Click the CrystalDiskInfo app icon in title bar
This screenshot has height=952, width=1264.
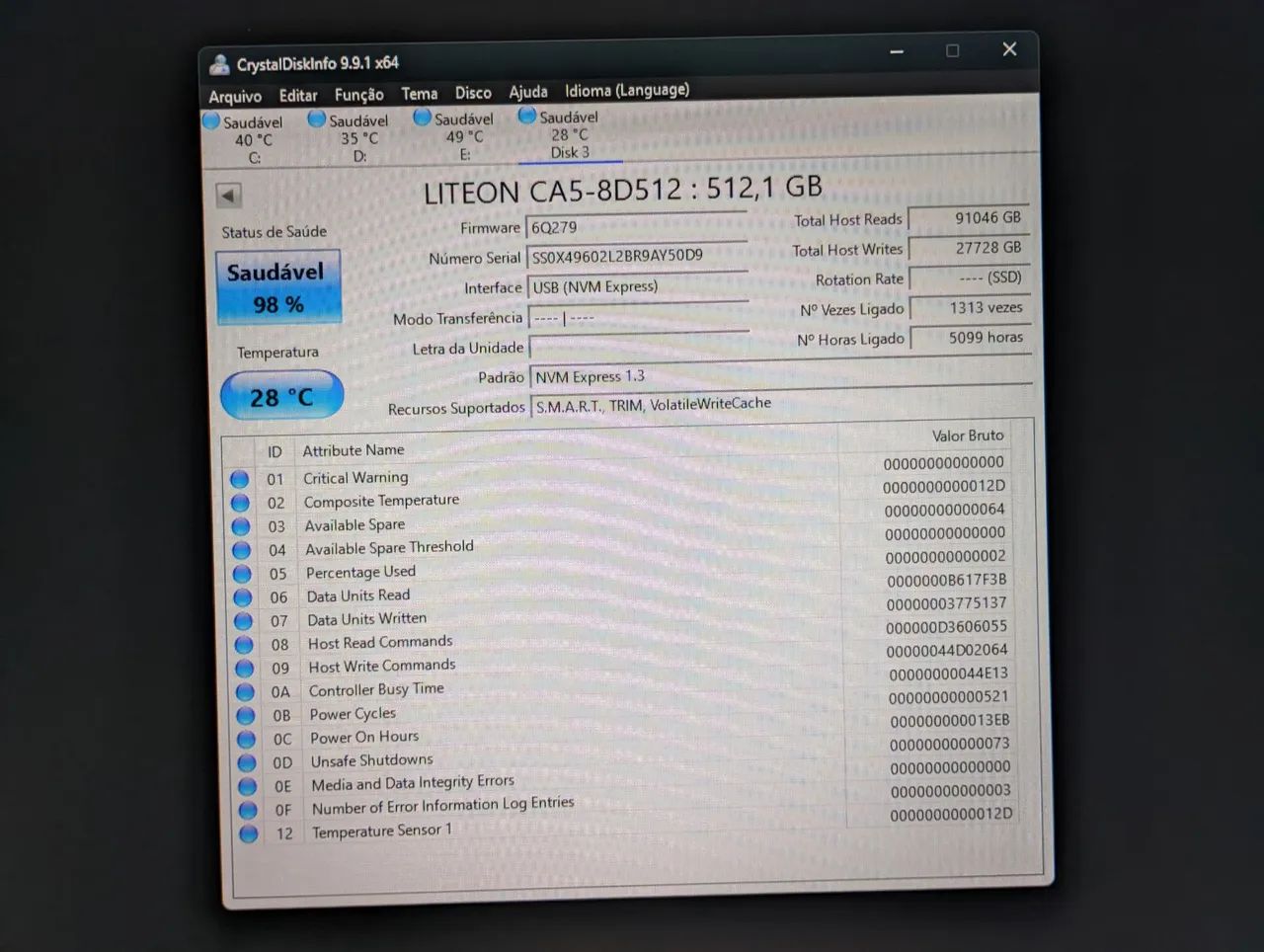pos(219,65)
